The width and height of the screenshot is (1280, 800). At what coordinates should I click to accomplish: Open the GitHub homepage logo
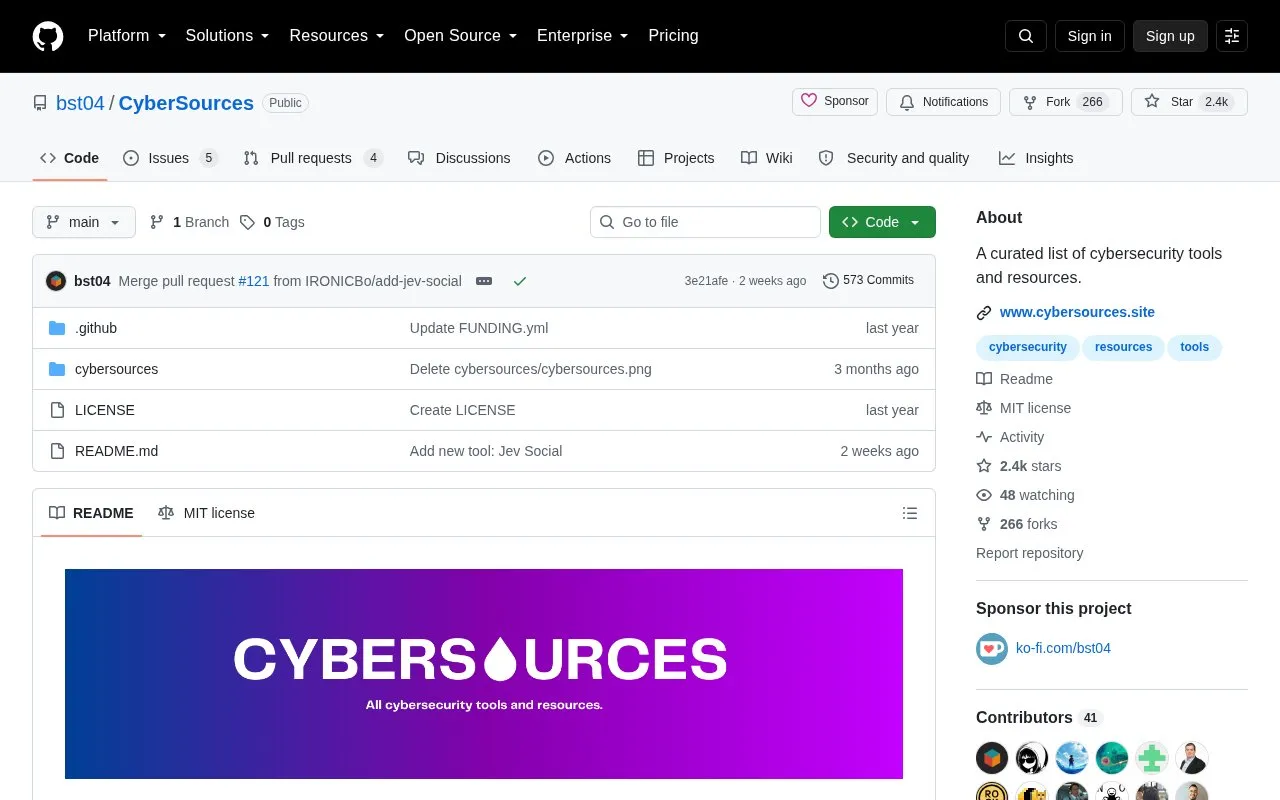(48, 36)
